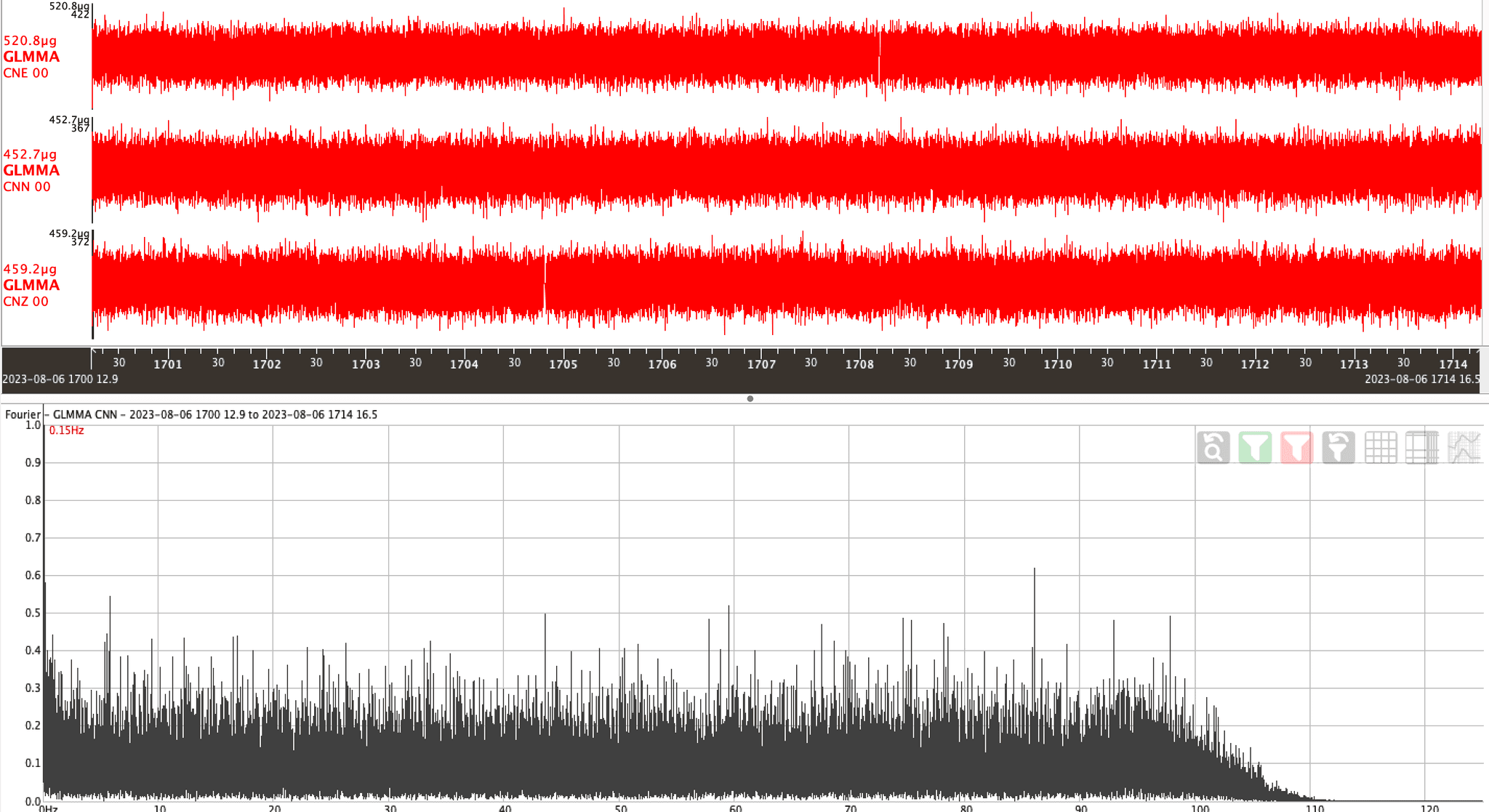This screenshot has width=1489, height=812.
Task: Select the GLMMA CNN 00 trace label
Action: [x=31, y=178]
